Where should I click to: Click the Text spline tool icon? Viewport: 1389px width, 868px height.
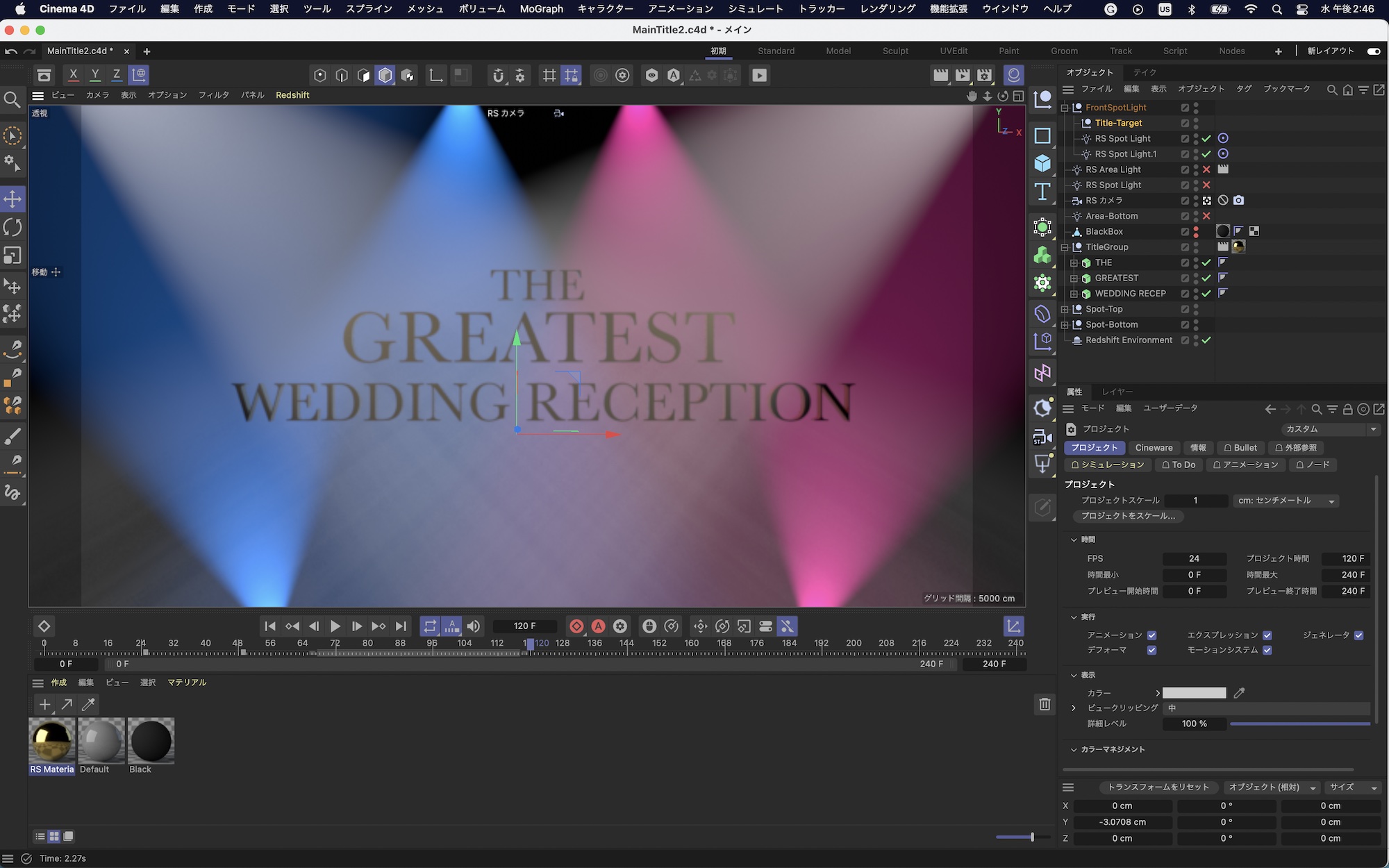point(1042,192)
